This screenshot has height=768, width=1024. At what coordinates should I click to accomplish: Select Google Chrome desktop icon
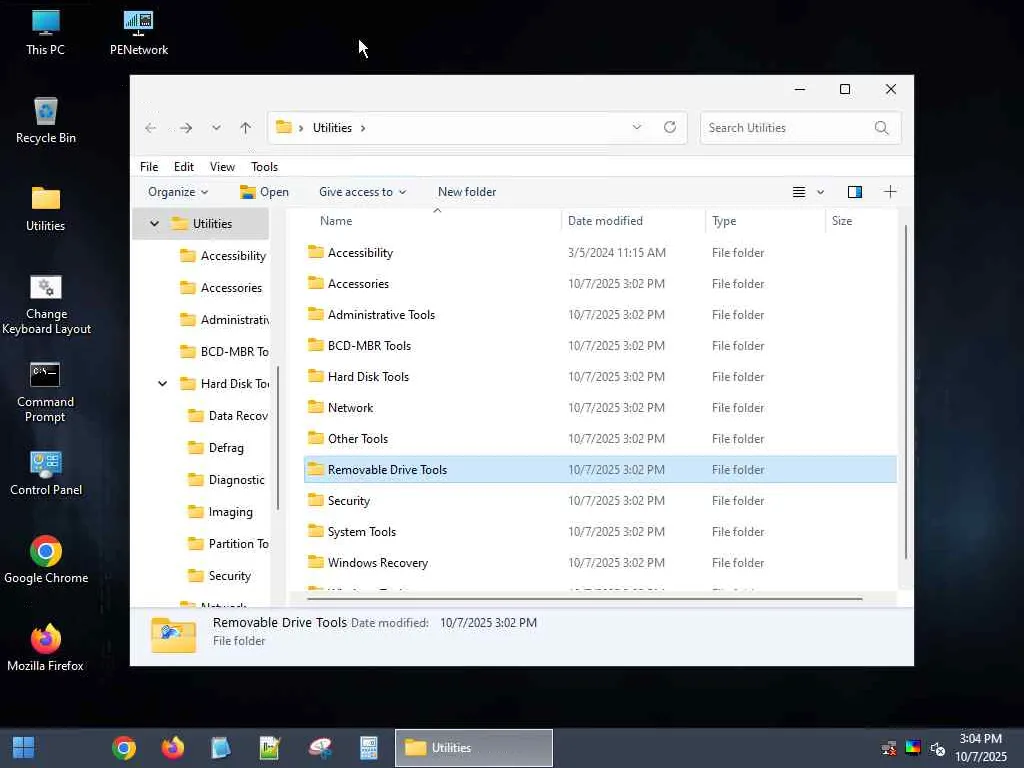(x=46, y=560)
